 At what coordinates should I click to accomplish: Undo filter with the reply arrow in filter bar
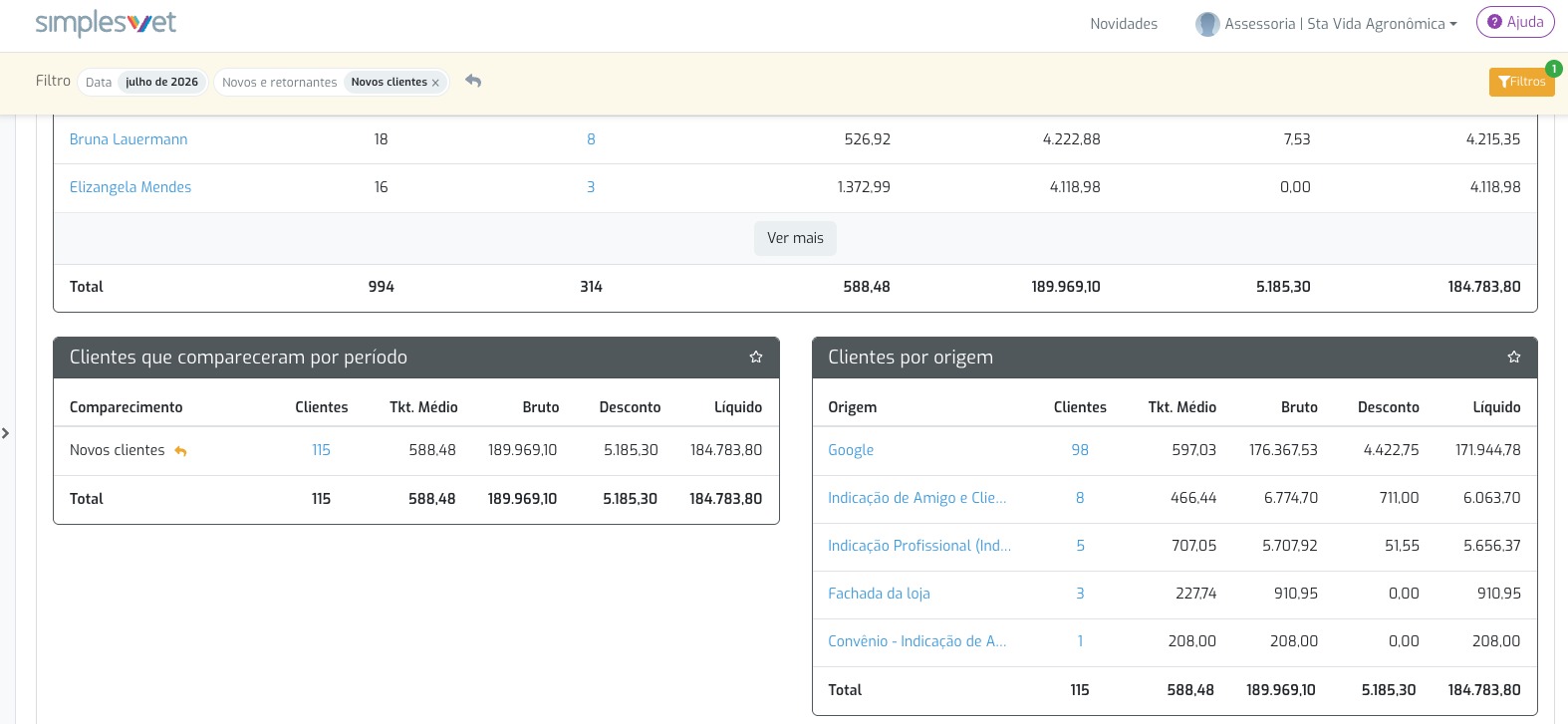(x=473, y=81)
